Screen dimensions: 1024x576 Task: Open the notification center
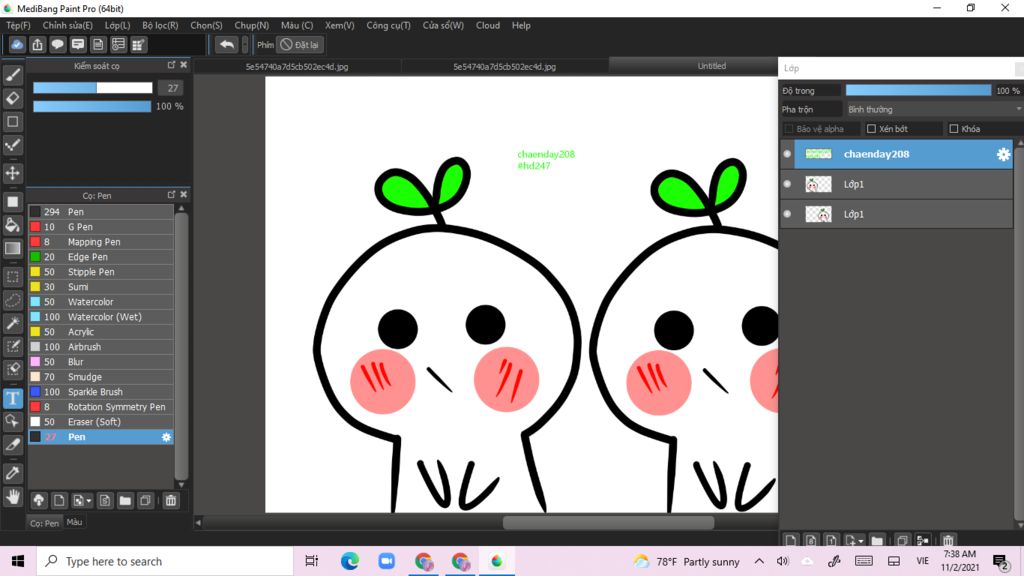[1000, 561]
